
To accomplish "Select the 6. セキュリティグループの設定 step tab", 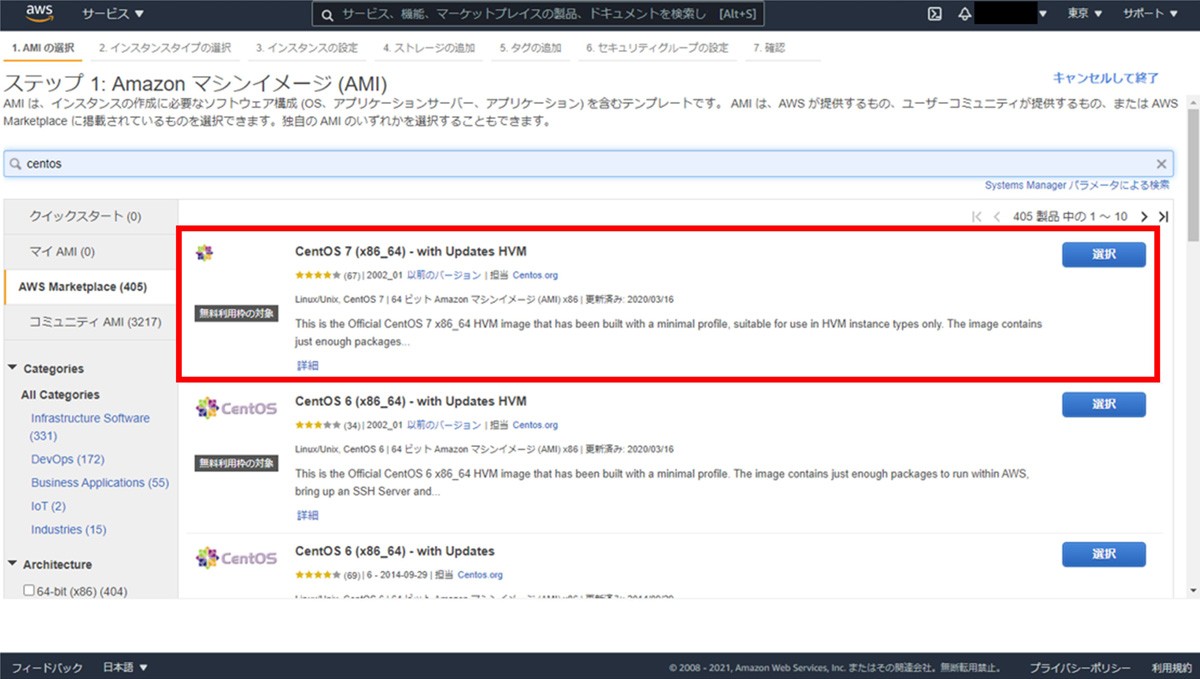I will tap(657, 48).
